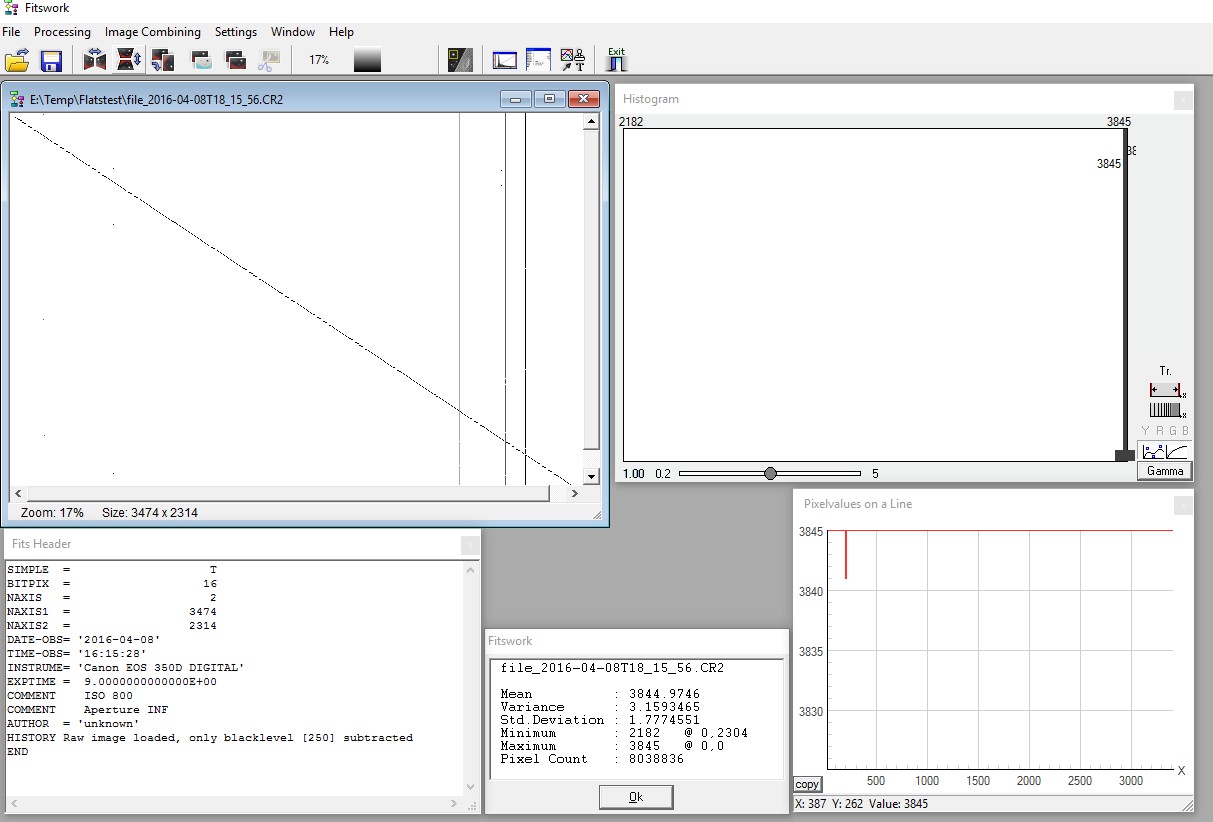
Task: Click the DATE-OBS header line
Action: pyautogui.click(x=83, y=639)
